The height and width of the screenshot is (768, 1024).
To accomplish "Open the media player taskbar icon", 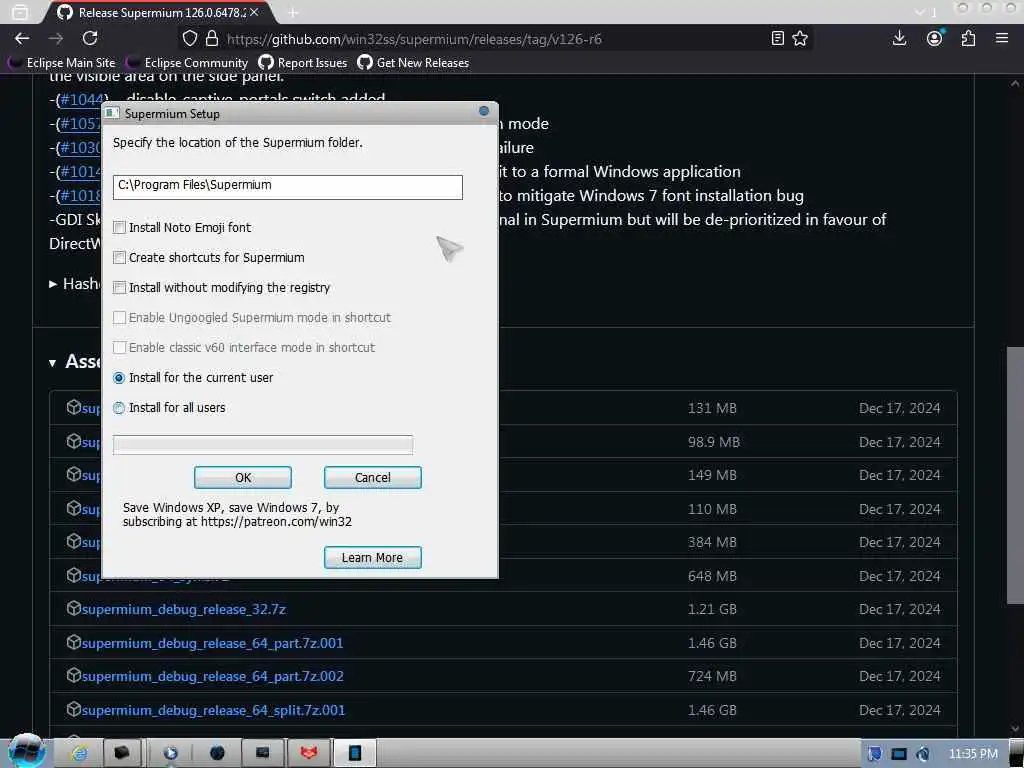I will (170, 753).
